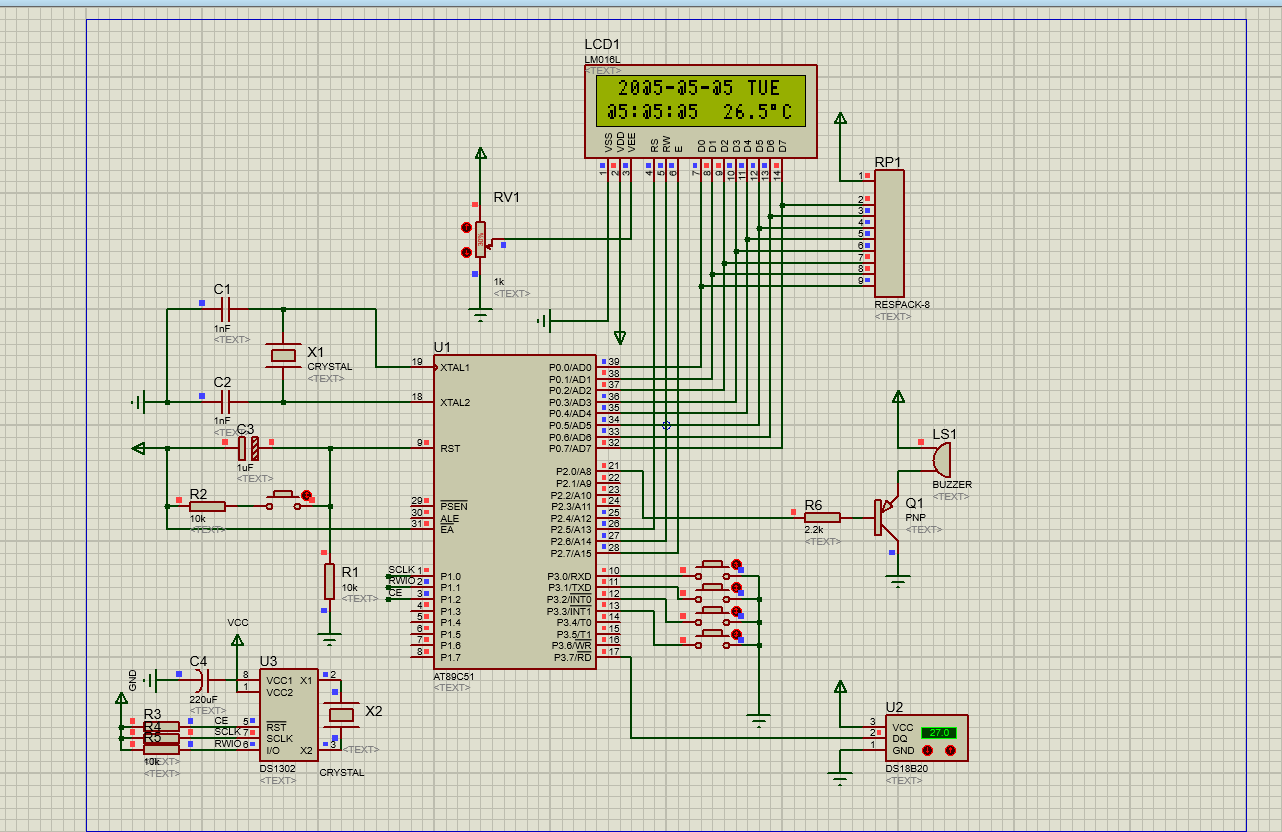Image resolution: width=1282 pixels, height=832 pixels.
Task: Click the DS18B20 27.0 temperature readout
Action: (x=937, y=733)
